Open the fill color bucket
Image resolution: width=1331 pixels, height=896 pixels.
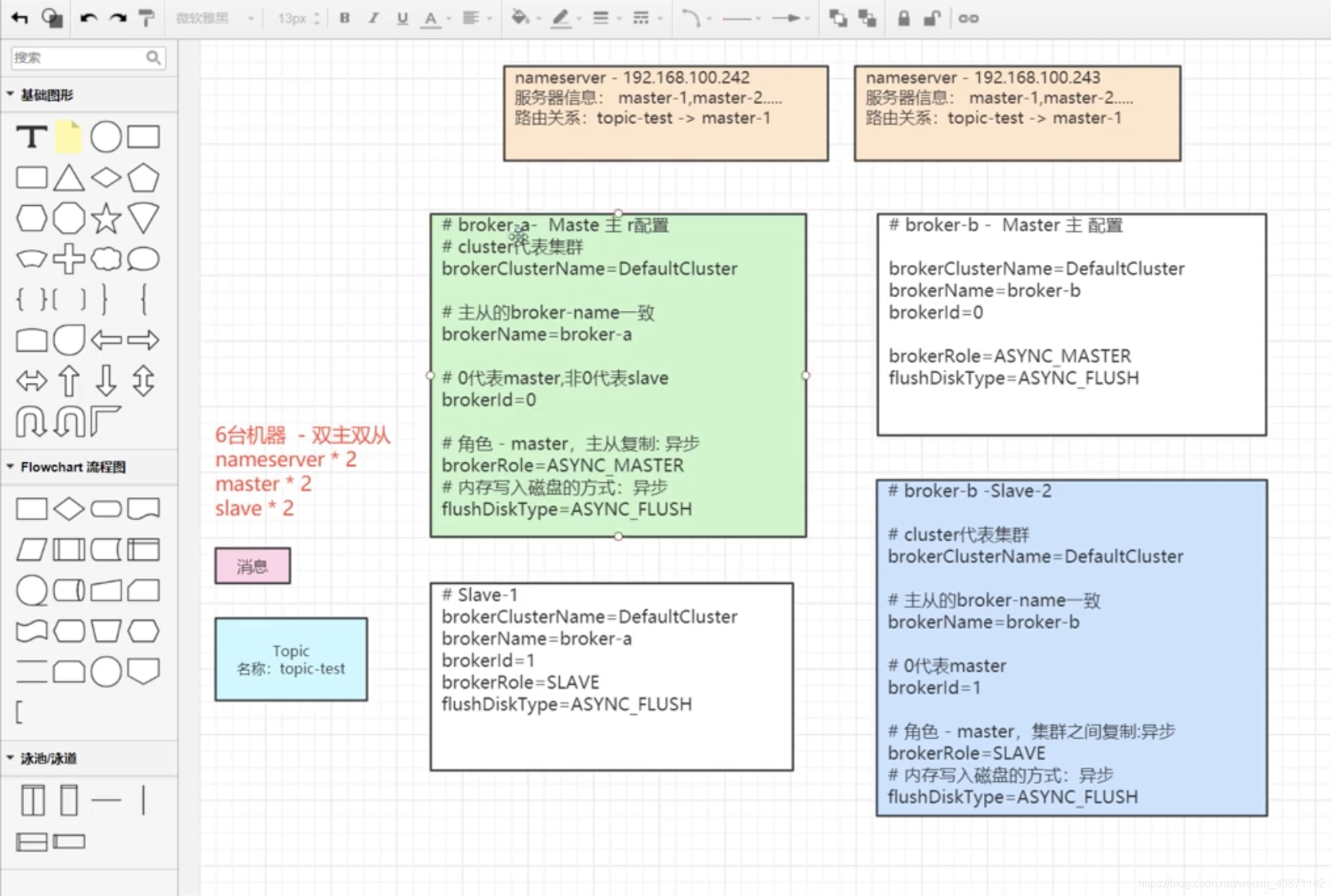click(525, 19)
